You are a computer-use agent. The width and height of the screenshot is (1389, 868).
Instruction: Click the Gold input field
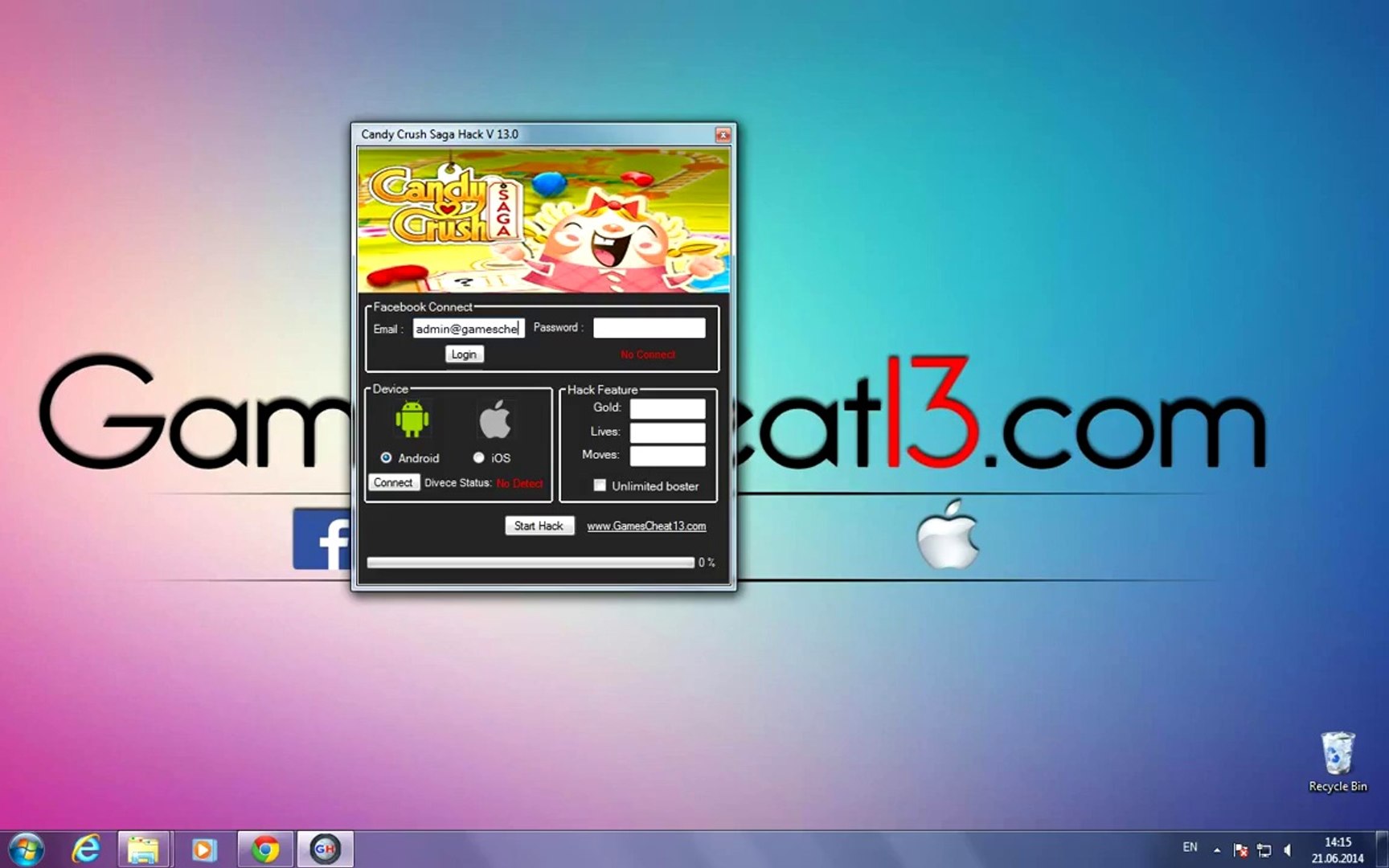667,408
